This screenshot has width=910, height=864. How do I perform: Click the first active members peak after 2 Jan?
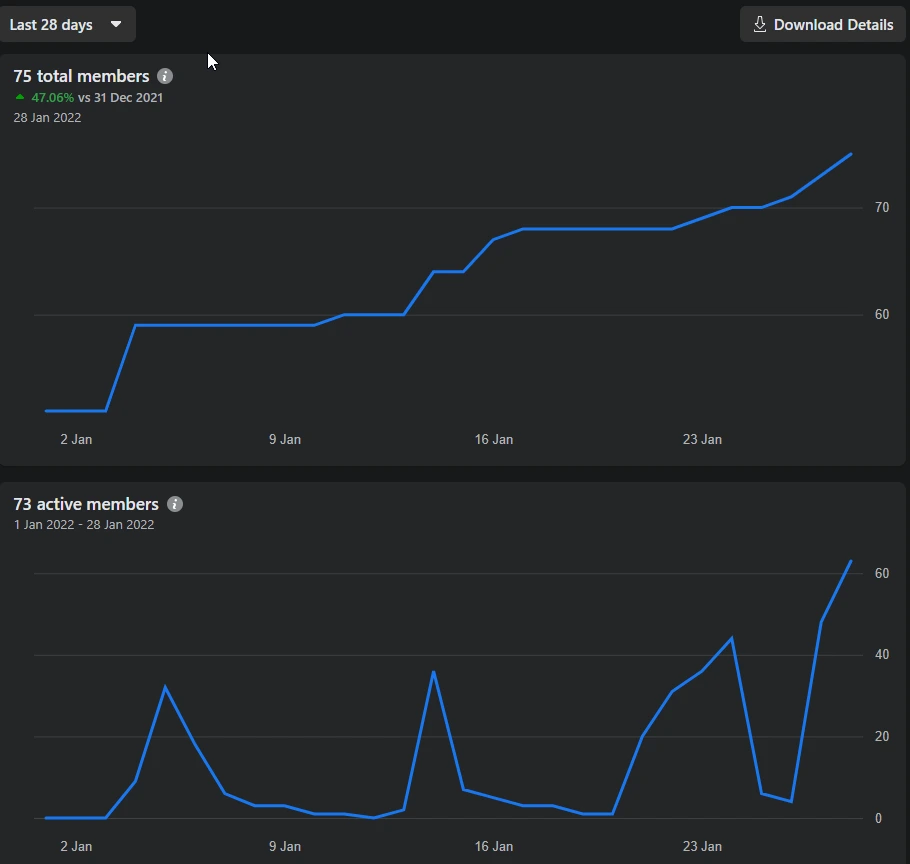click(165, 687)
